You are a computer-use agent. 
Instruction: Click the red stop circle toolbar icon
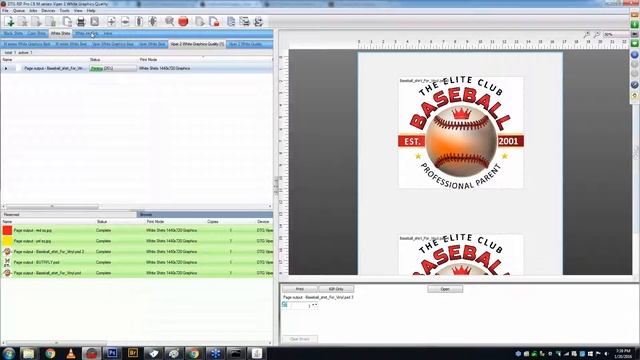[183, 21]
